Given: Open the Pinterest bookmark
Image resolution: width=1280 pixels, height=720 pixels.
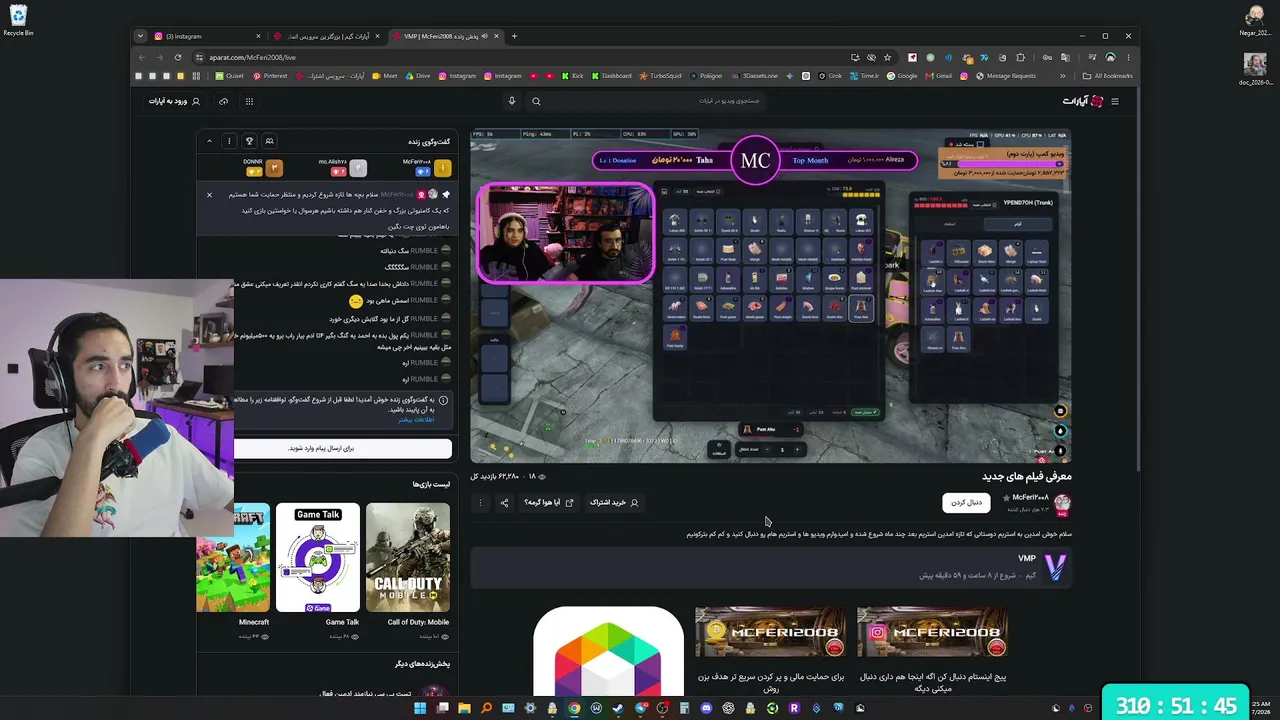Looking at the screenshot, I should click(x=270, y=76).
